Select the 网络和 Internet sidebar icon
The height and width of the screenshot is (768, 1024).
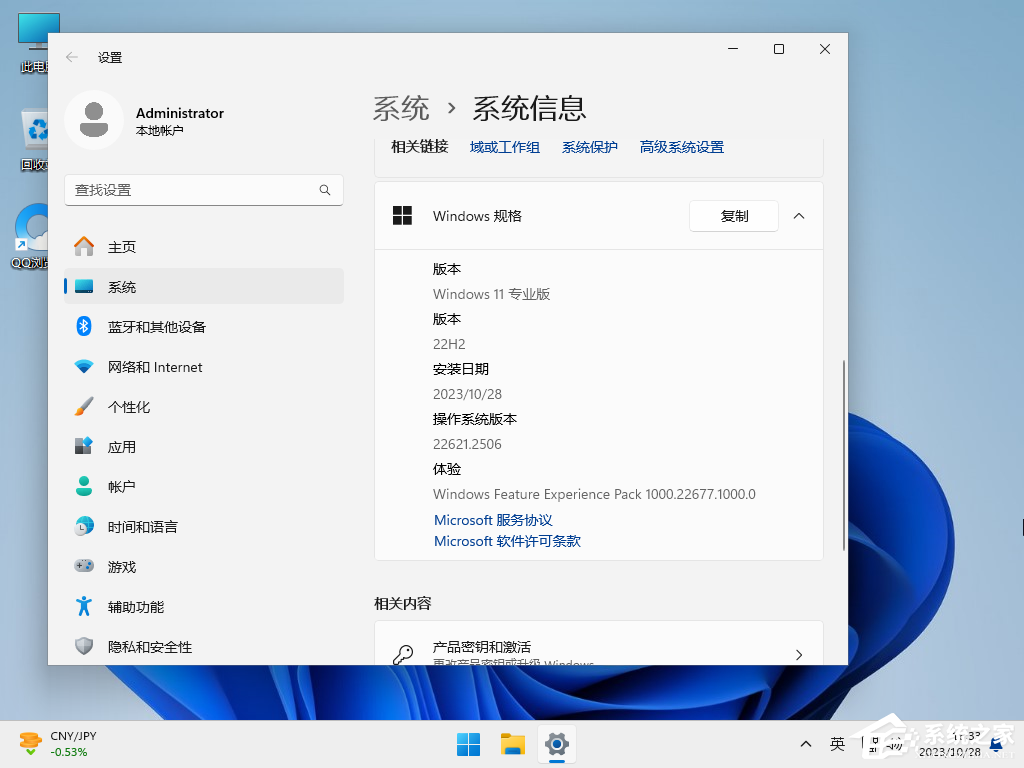tap(84, 366)
